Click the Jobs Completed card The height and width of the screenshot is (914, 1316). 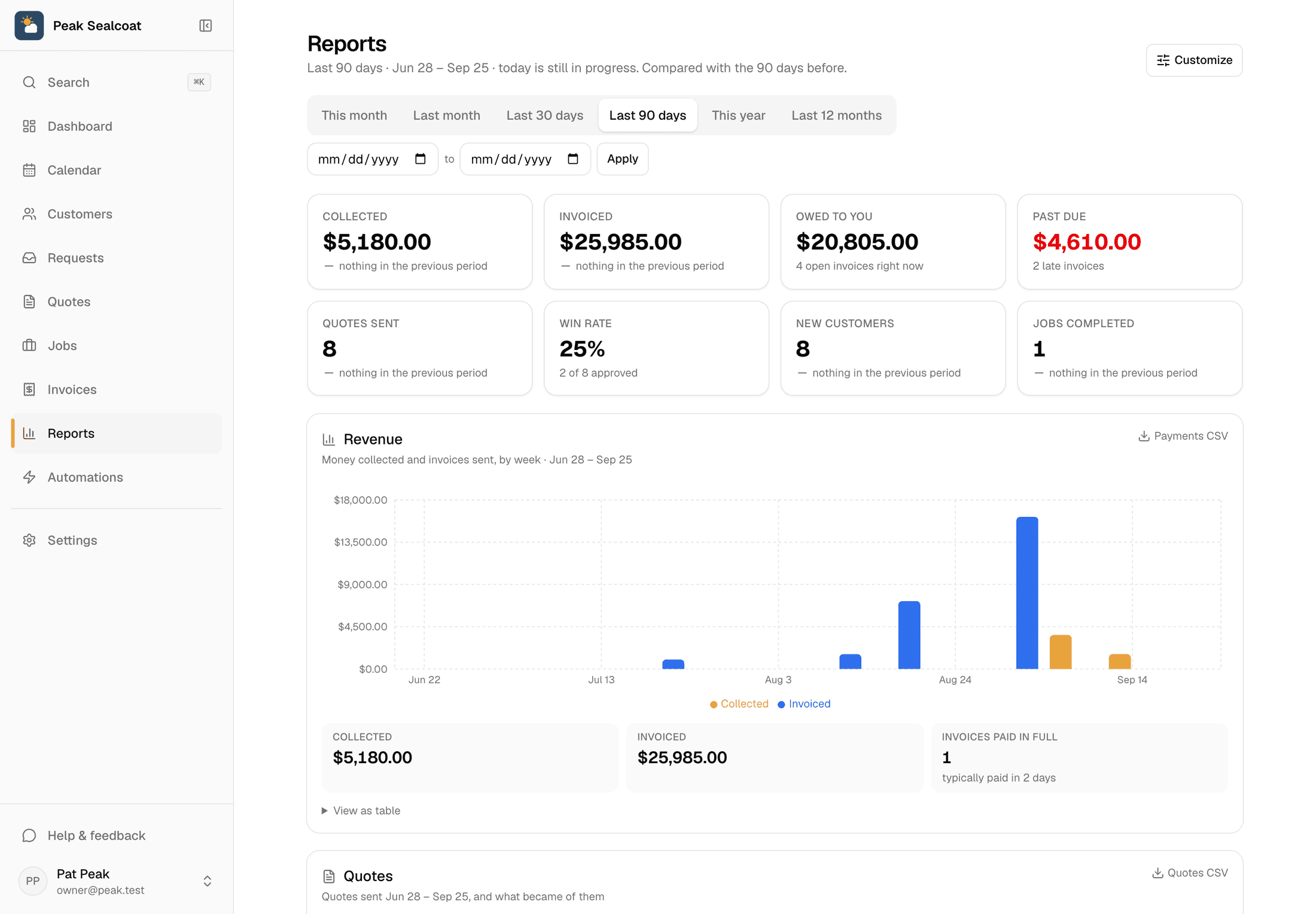[x=1130, y=348]
